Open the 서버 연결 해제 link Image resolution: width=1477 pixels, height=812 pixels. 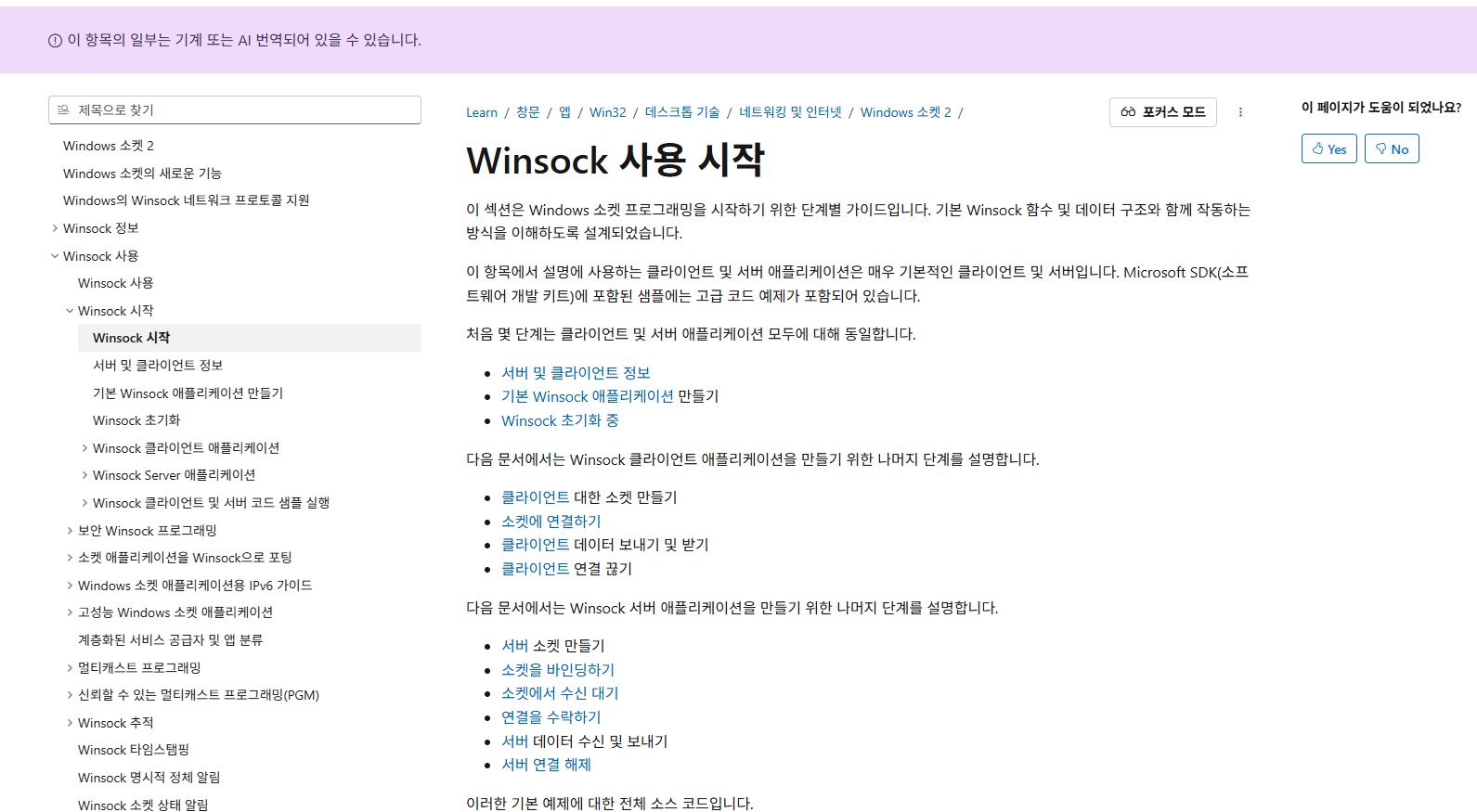pos(546,765)
